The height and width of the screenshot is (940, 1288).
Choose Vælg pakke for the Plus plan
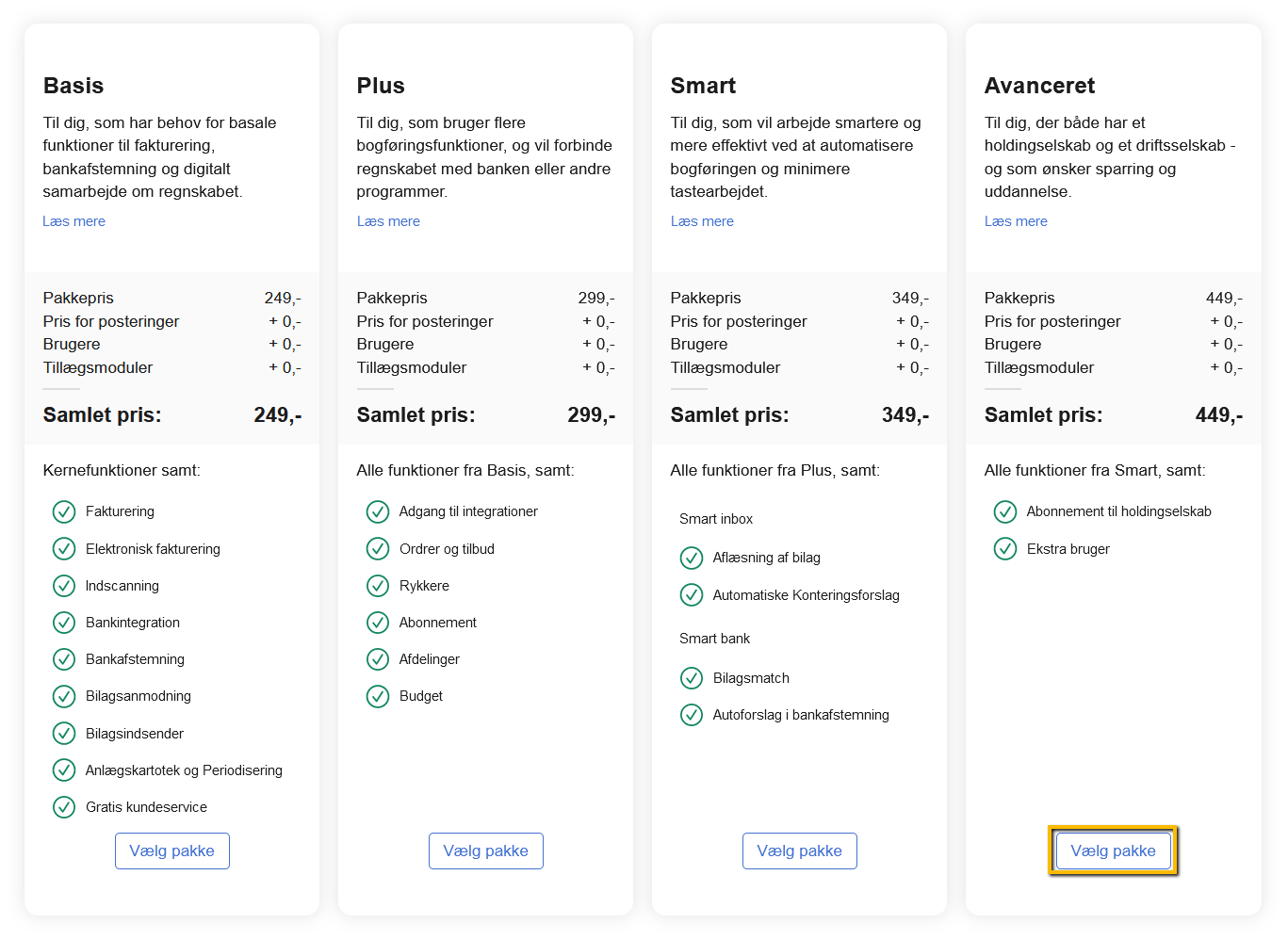click(485, 851)
